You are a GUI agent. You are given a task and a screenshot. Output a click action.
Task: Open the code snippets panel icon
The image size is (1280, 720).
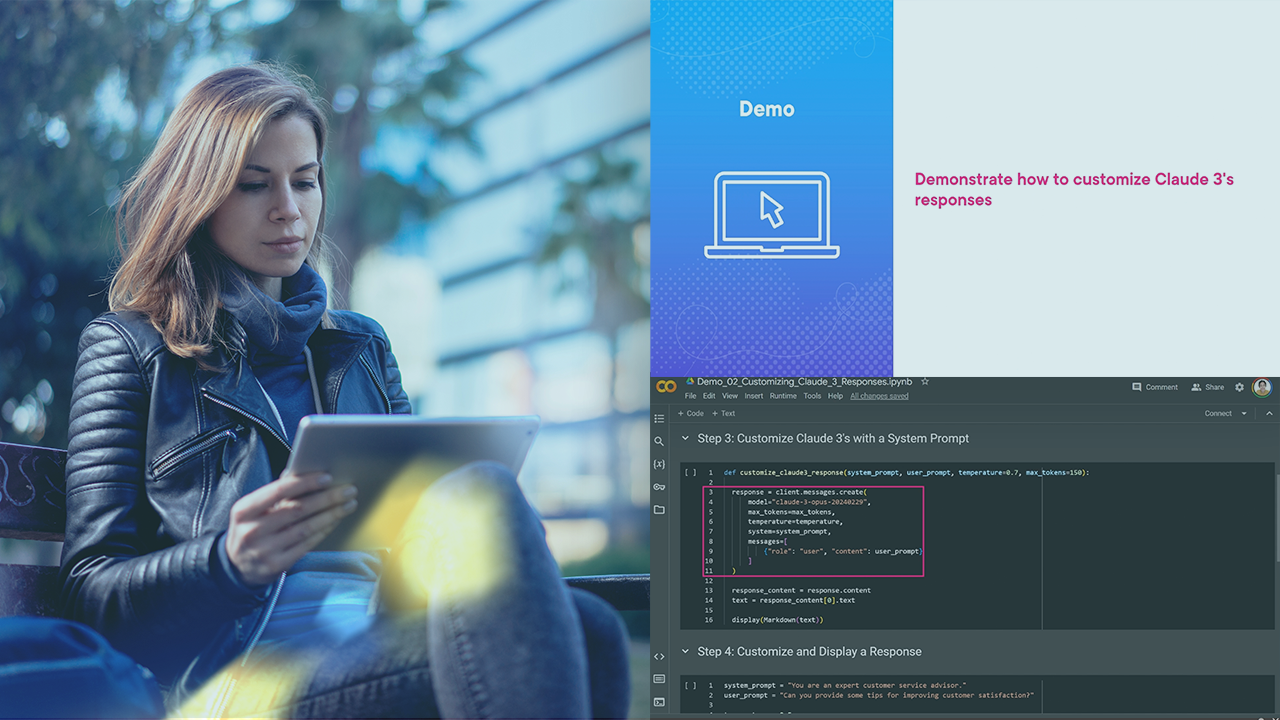coord(659,656)
